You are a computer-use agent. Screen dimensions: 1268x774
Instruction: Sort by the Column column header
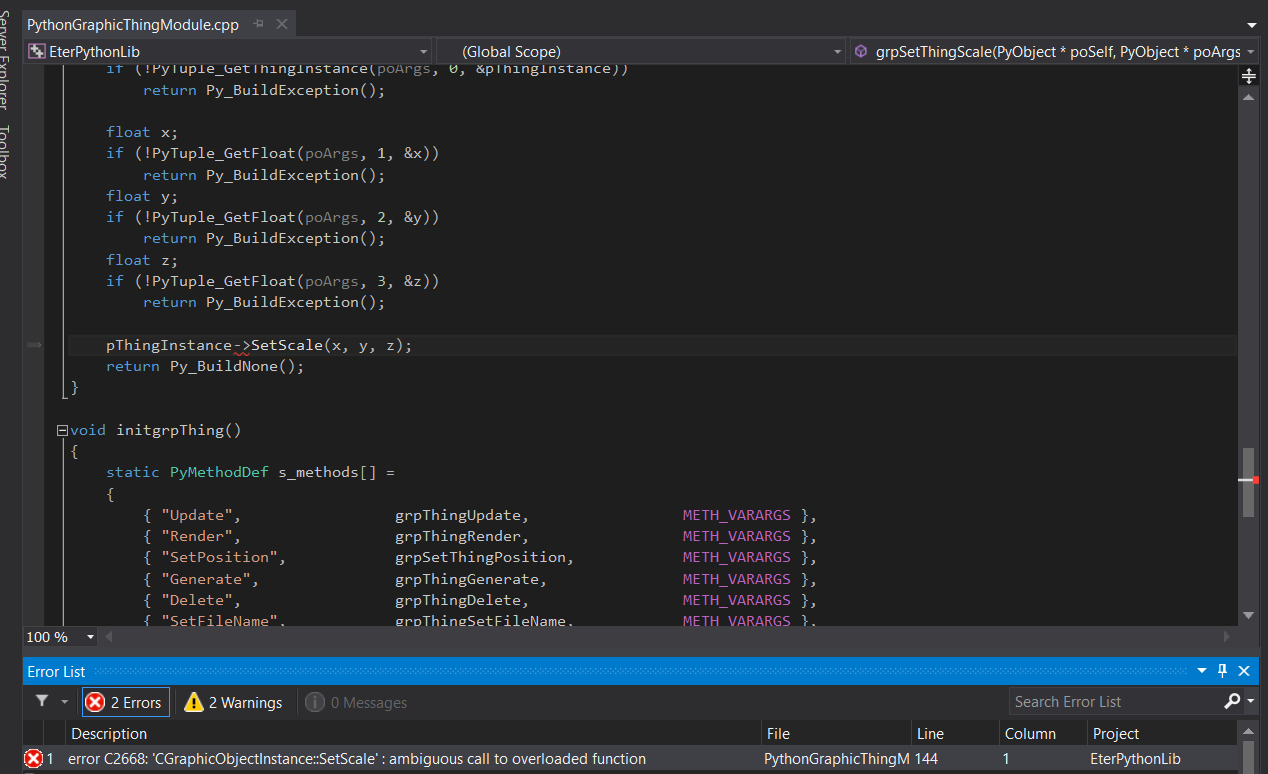point(1042,734)
